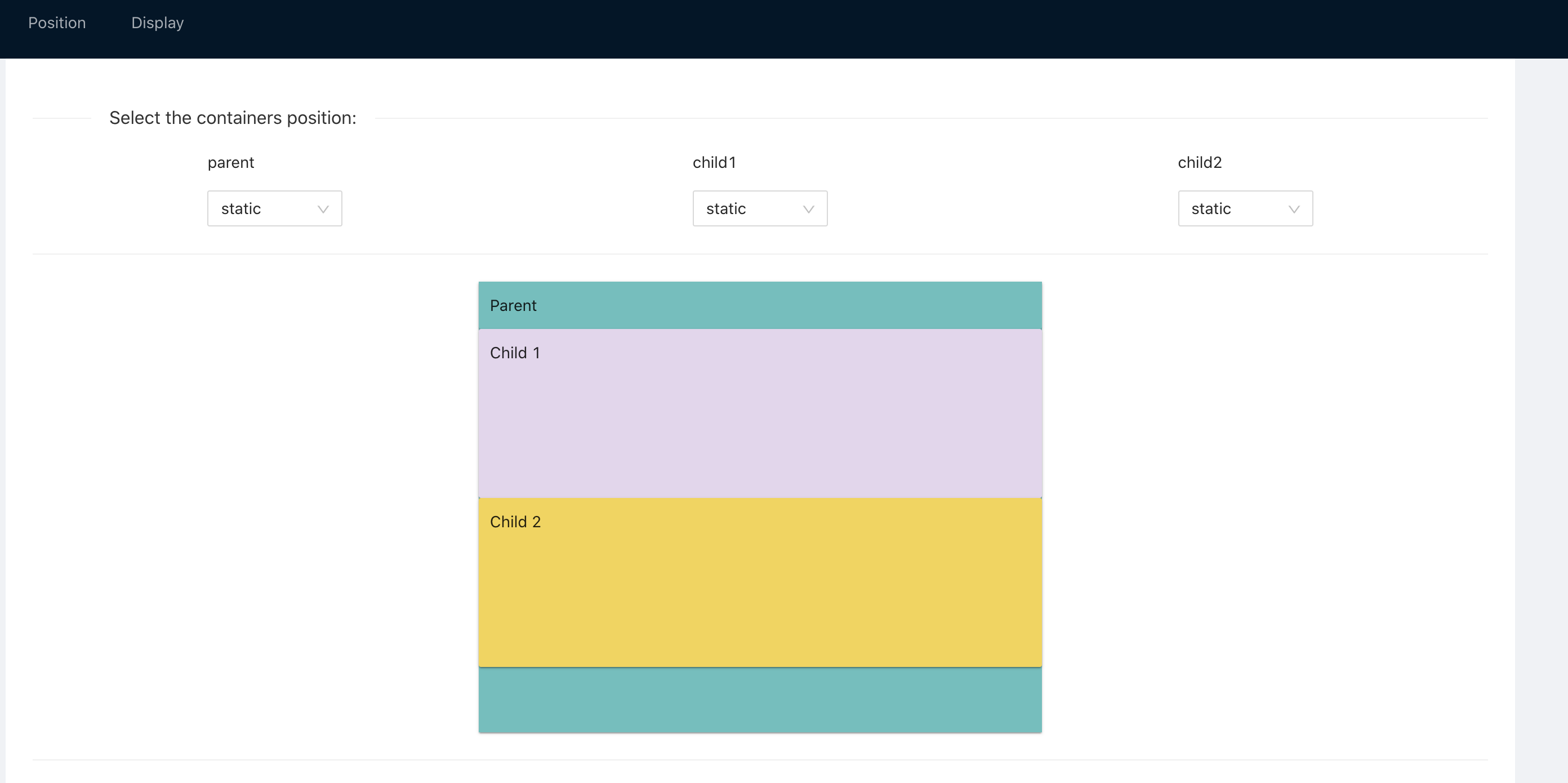The height and width of the screenshot is (783, 1568).
Task: Open the child1 position dropdown
Action: coord(760,208)
